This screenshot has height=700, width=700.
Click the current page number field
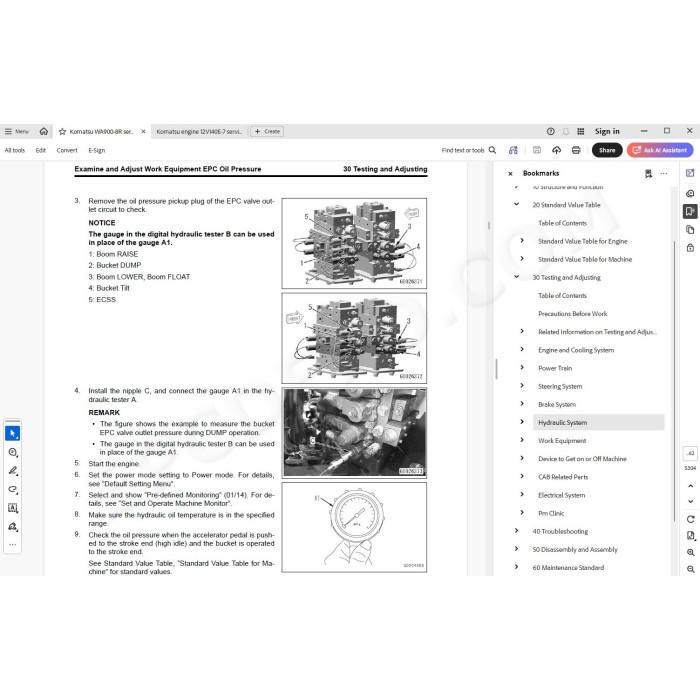coord(690,454)
